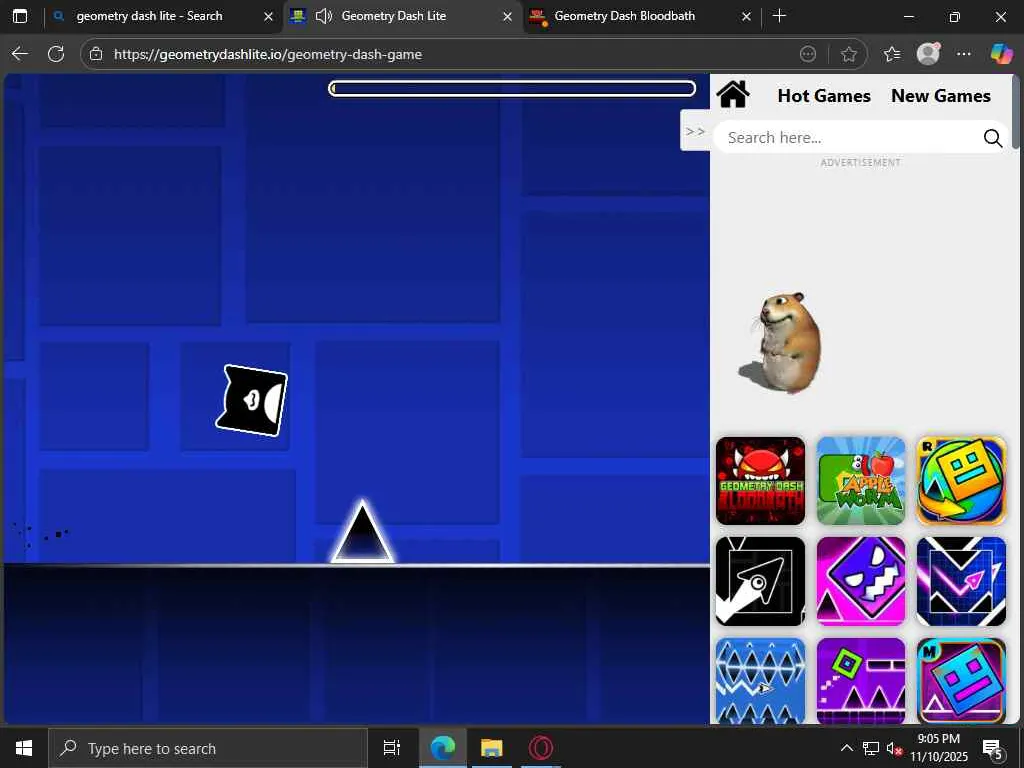
Task: Go back to previous page
Action: [x=20, y=54]
